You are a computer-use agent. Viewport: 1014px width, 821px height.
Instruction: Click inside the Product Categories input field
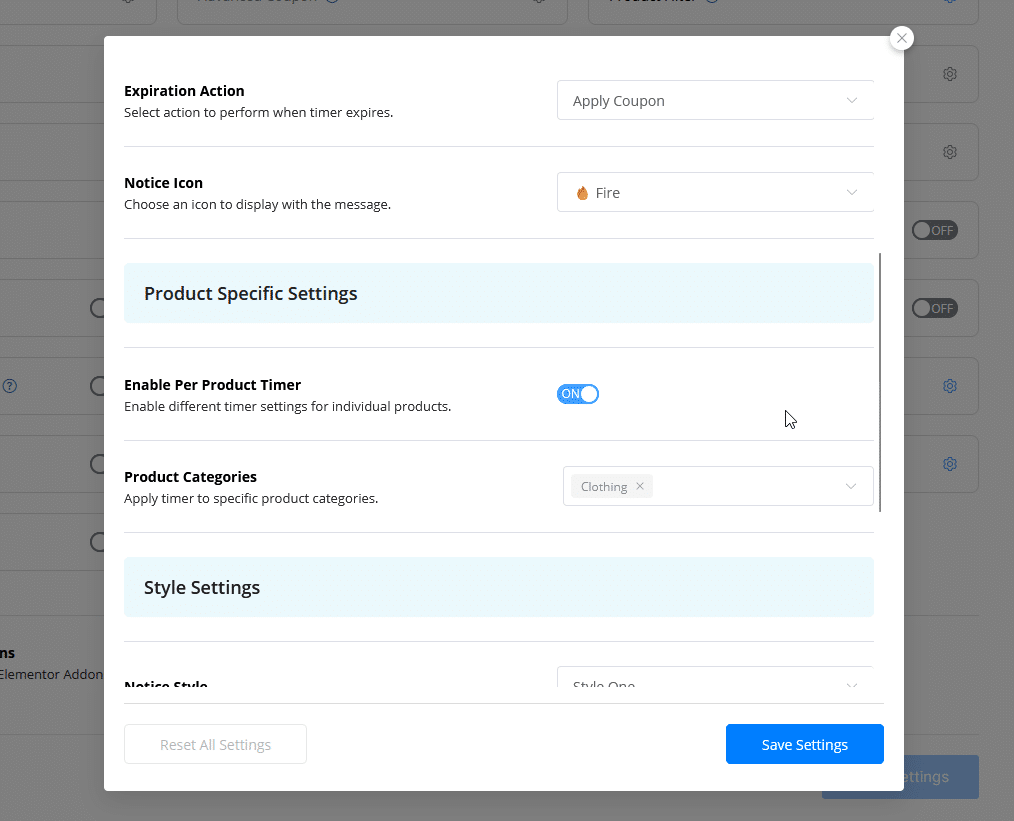(750, 486)
